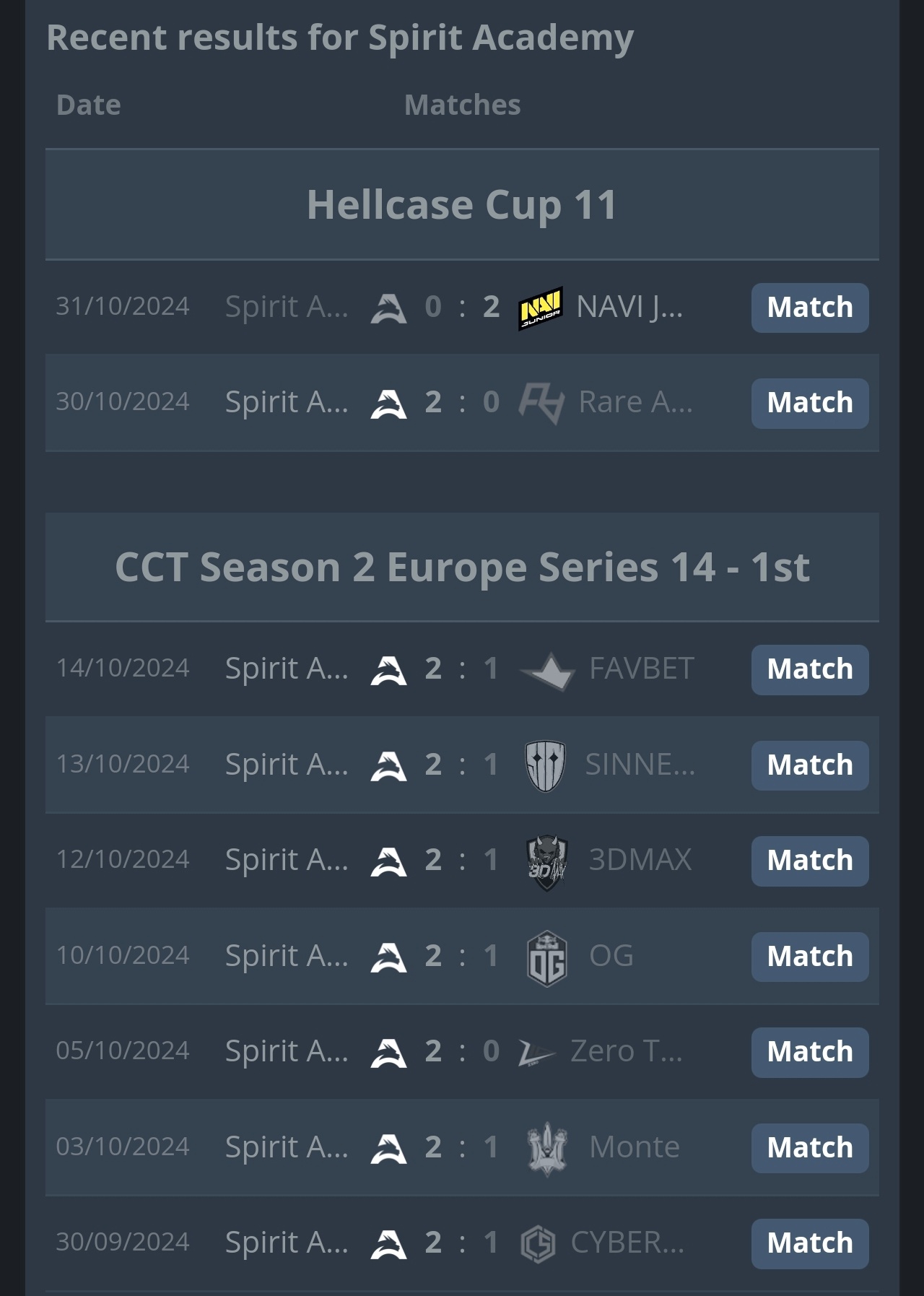The image size is (924, 1296).
Task: Click the Zero Tenacity team logo
Action: click(537, 1053)
